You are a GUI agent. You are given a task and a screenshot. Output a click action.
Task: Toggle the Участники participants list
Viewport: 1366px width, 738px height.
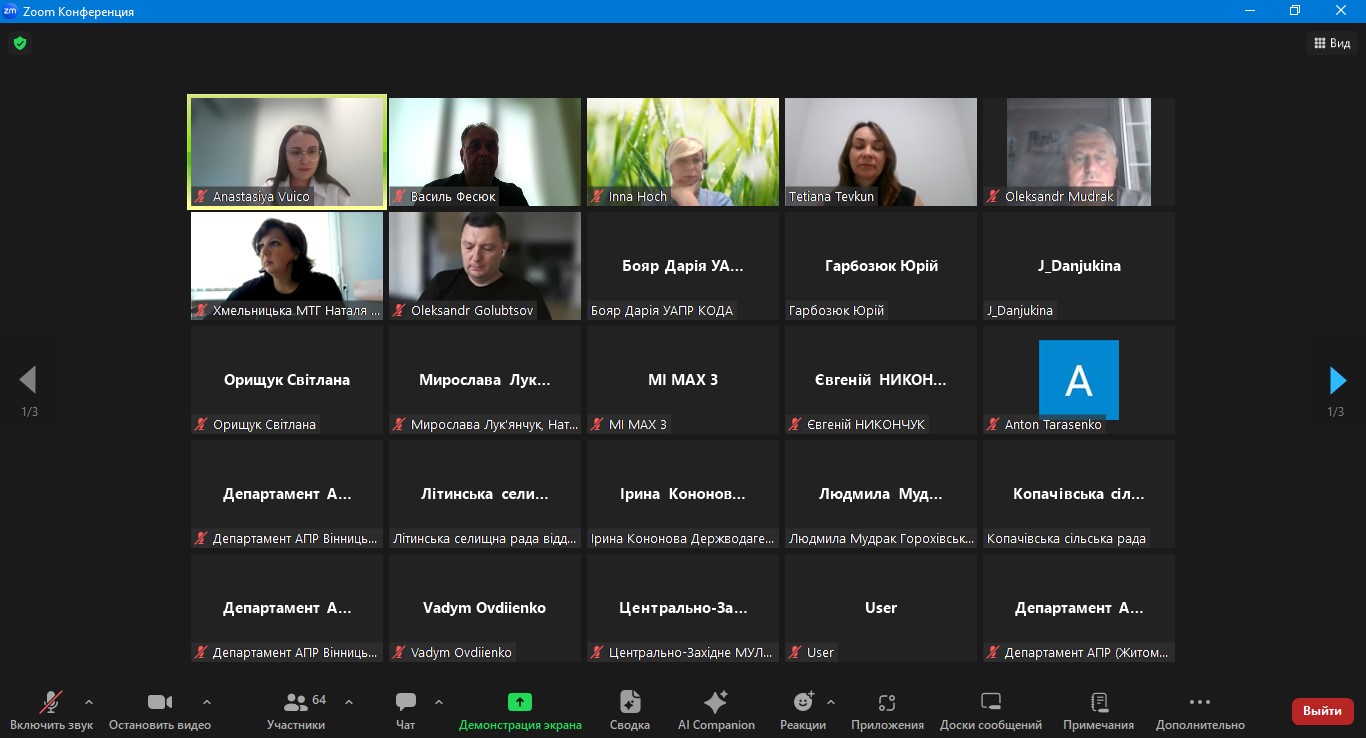[x=296, y=709]
